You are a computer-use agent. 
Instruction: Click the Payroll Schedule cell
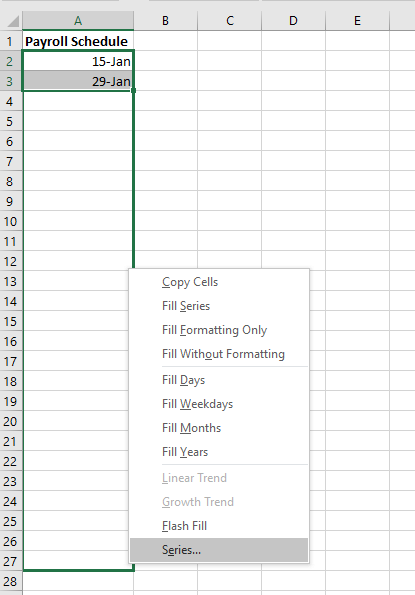[78, 41]
